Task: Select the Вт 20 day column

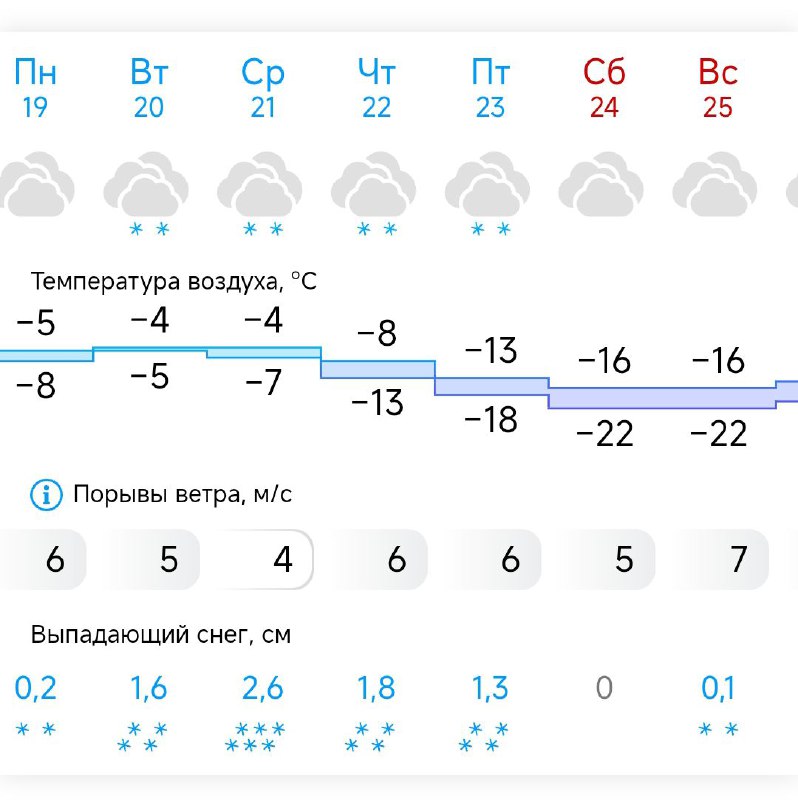Action: 148,88
